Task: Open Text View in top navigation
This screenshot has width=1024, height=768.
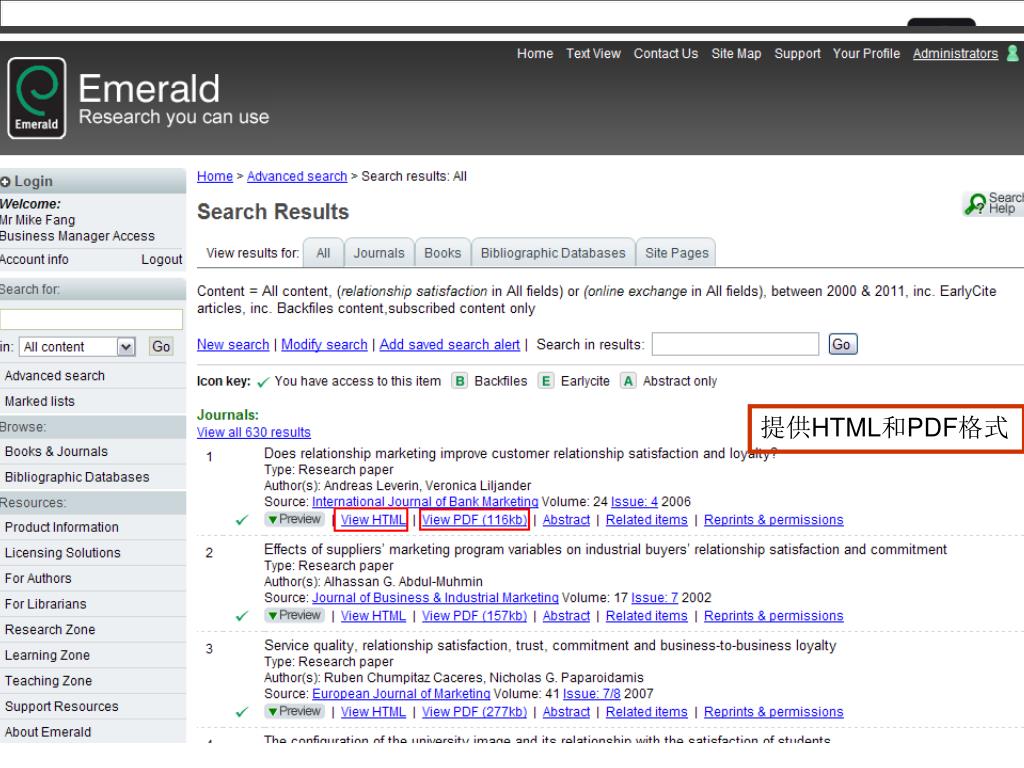Action: pos(593,54)
